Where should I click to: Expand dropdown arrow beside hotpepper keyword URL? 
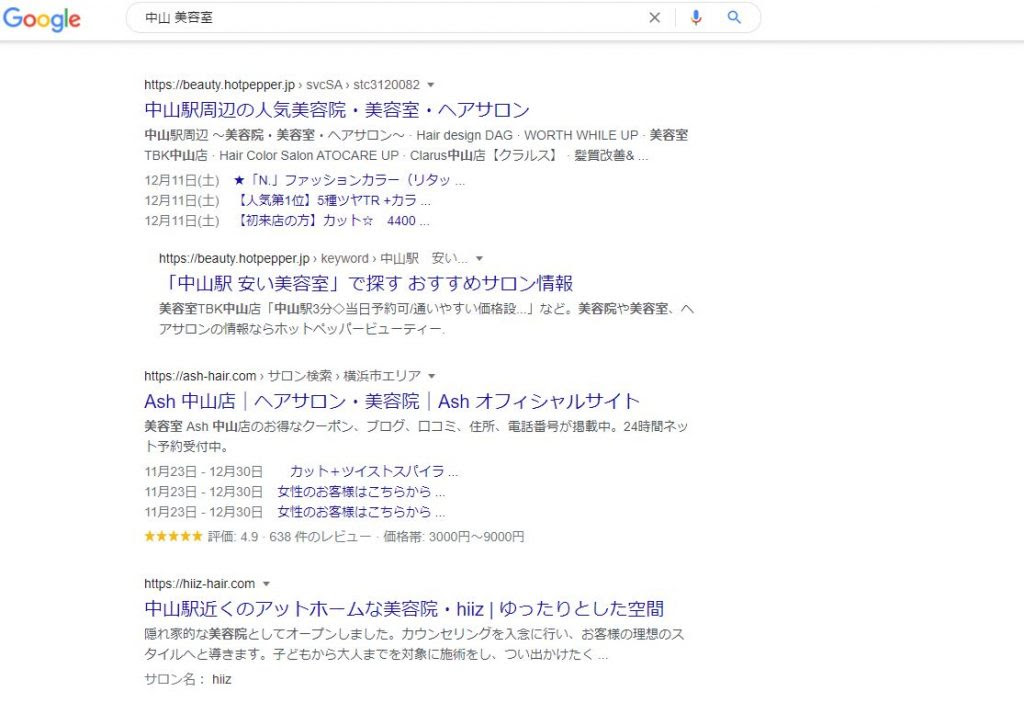(x=479, y=259)
